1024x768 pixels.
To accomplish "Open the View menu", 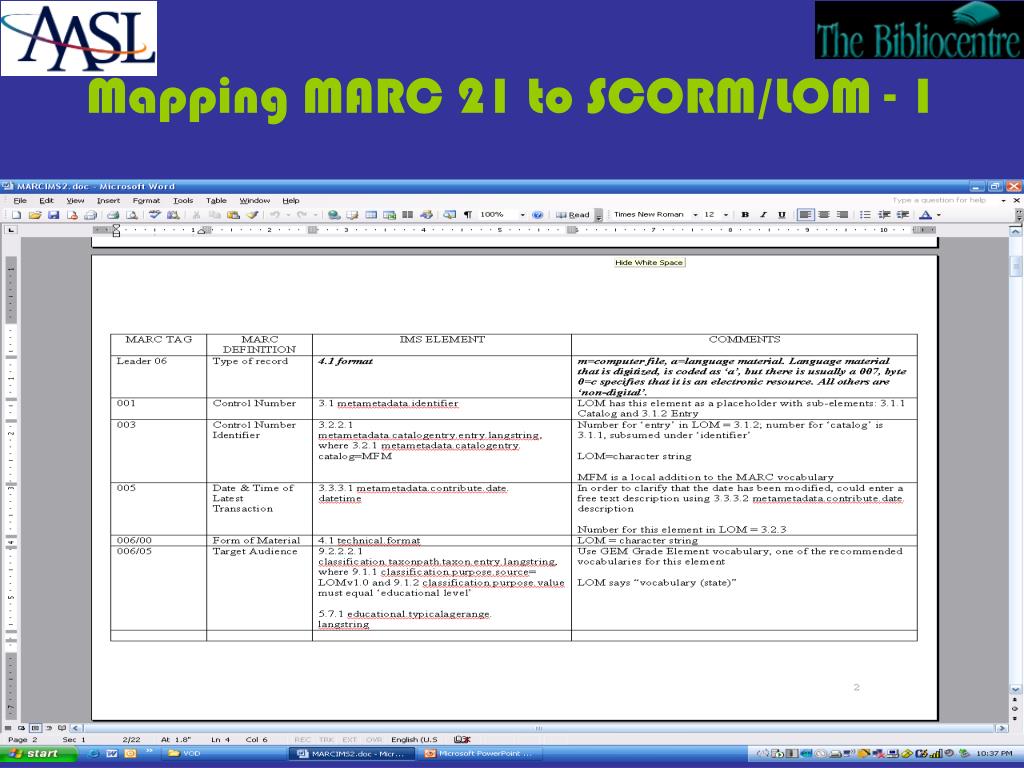I will 75,200.
